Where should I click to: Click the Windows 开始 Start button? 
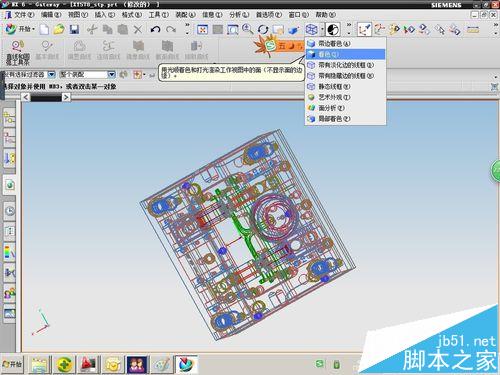point(12,364)
